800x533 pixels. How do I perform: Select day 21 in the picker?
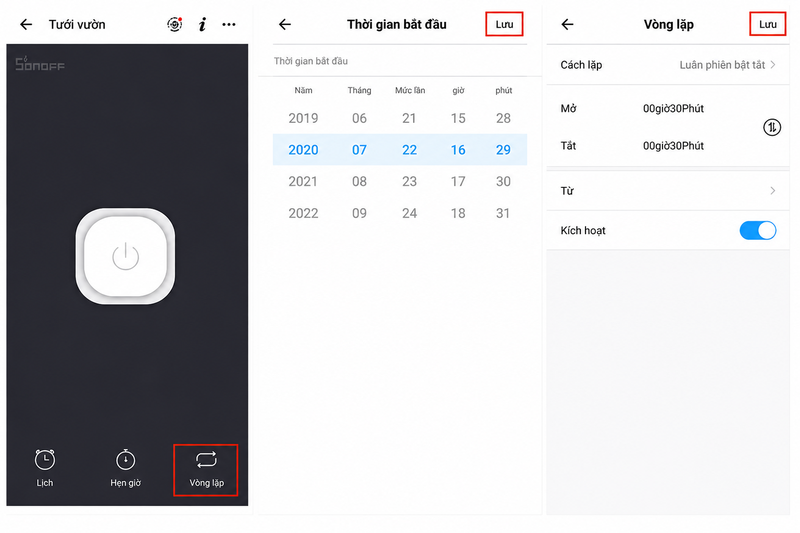click(x=409, y=118)
